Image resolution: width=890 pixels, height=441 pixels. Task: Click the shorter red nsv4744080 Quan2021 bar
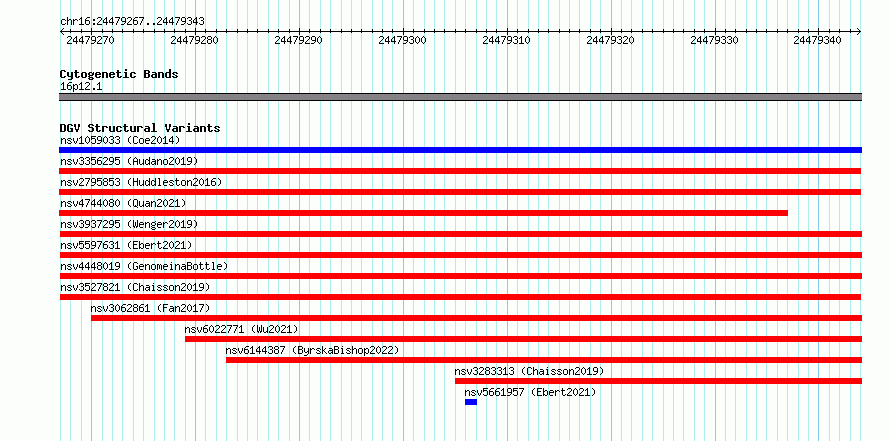[423, 213]
